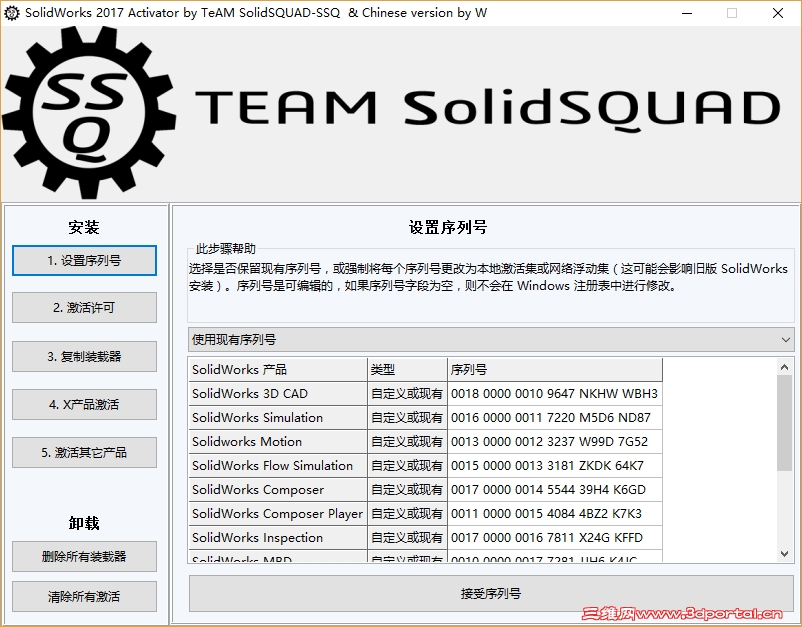This screenshot has width=802, height=627.
Task: Go to step 4. X产品激活
Action: 84,405
